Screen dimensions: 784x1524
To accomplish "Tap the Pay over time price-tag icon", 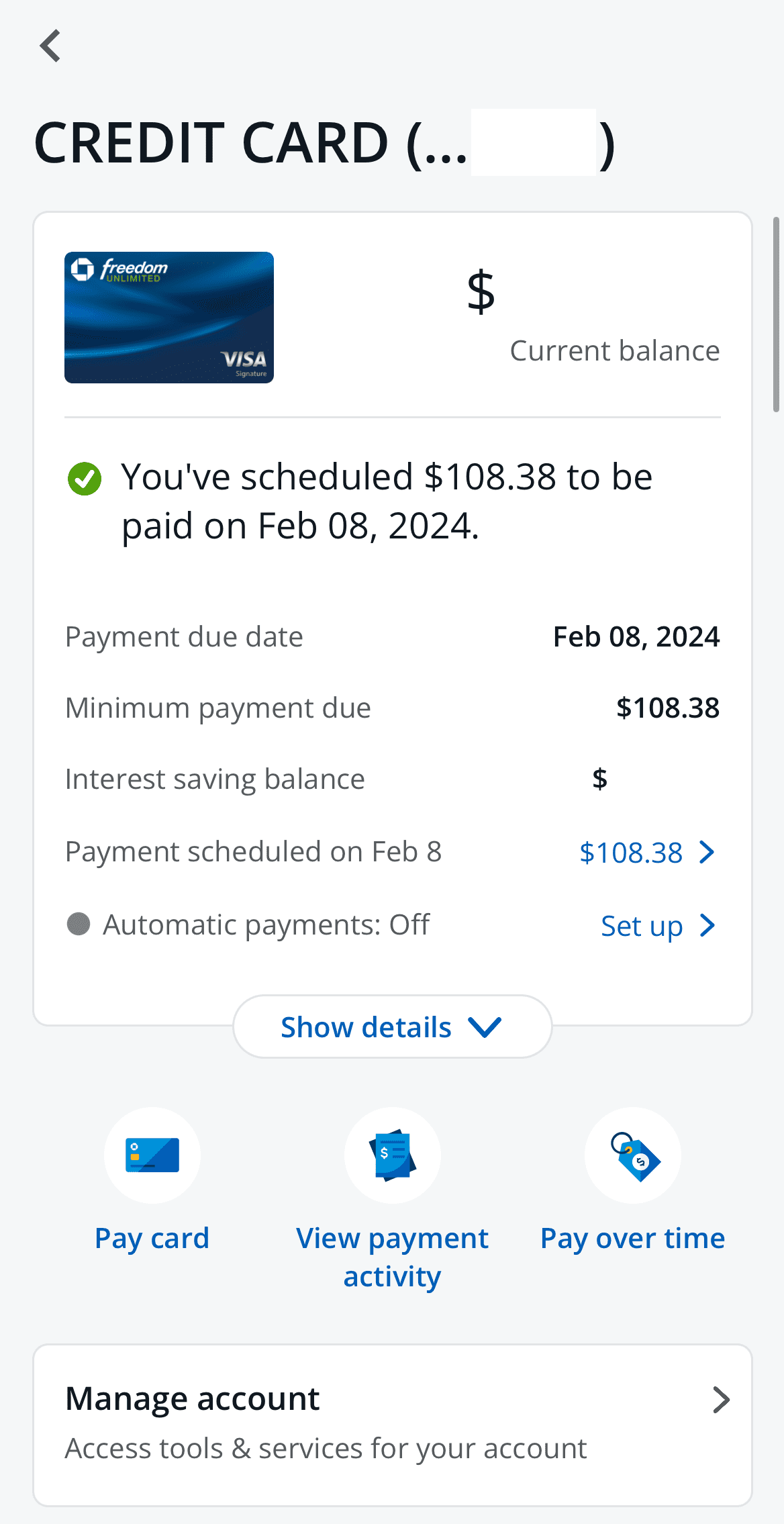I will point(632,1155).
